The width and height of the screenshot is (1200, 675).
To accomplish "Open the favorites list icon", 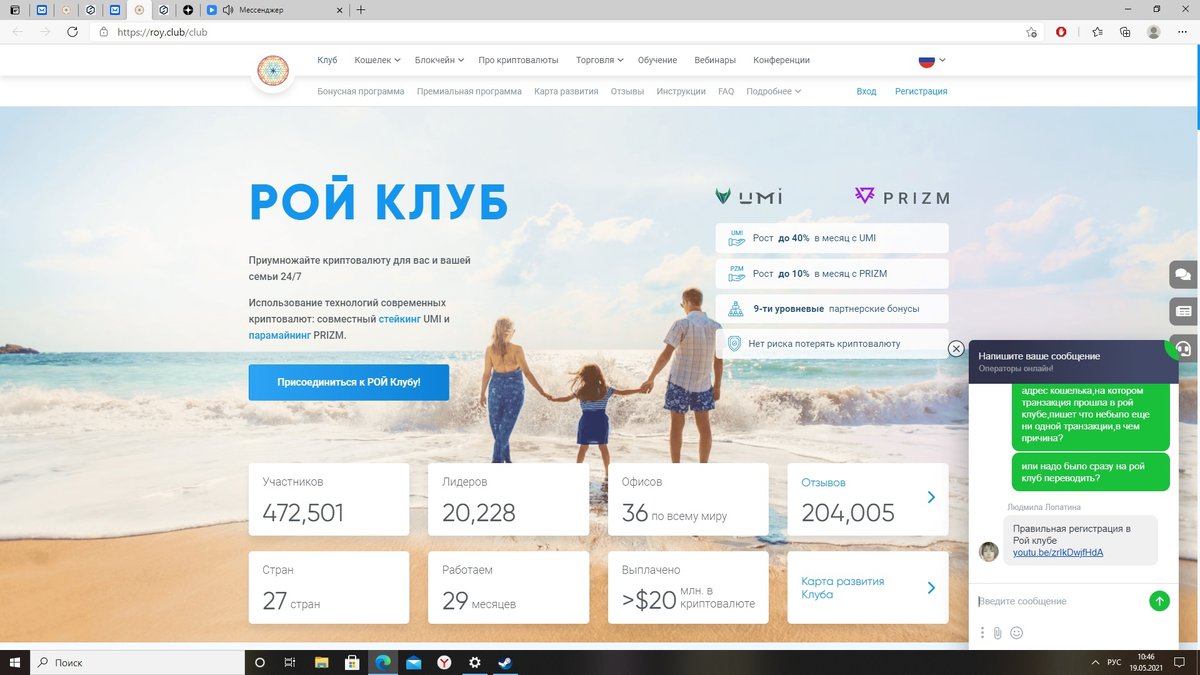I will [1098, 32].
